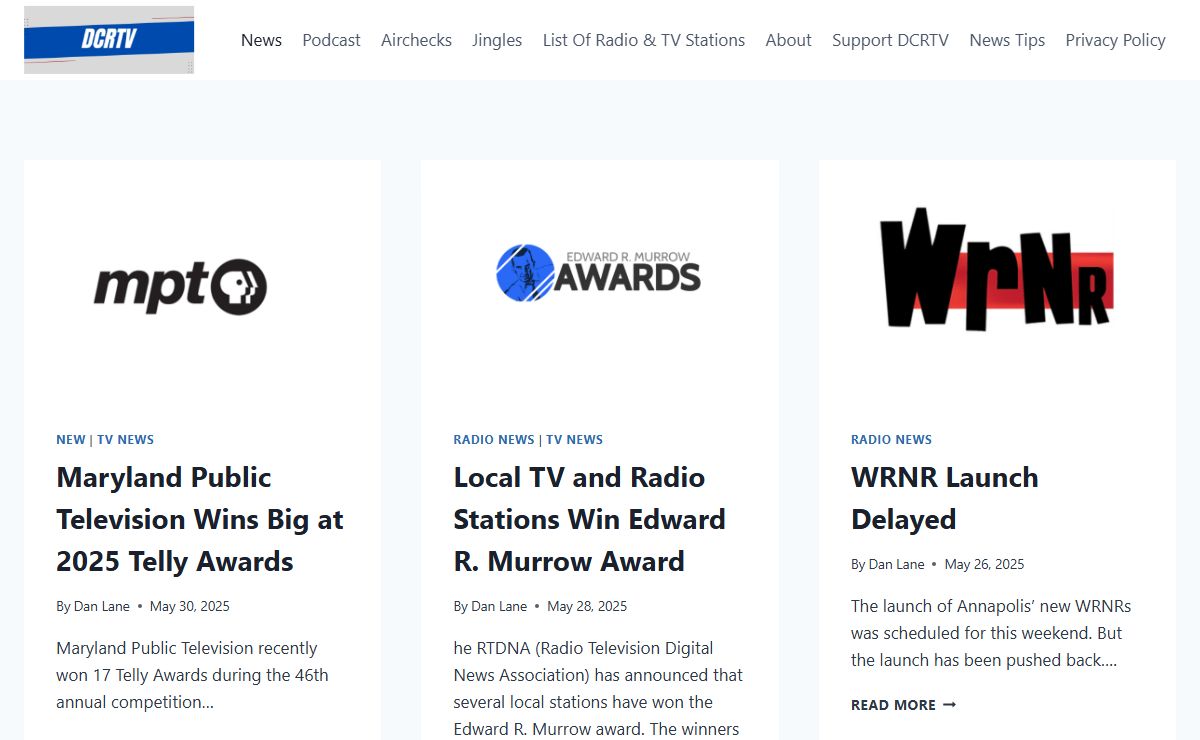Screen dimensions: 1200x740
Task: Open the Jingles menu item
Action: click(x=497, y=40)
